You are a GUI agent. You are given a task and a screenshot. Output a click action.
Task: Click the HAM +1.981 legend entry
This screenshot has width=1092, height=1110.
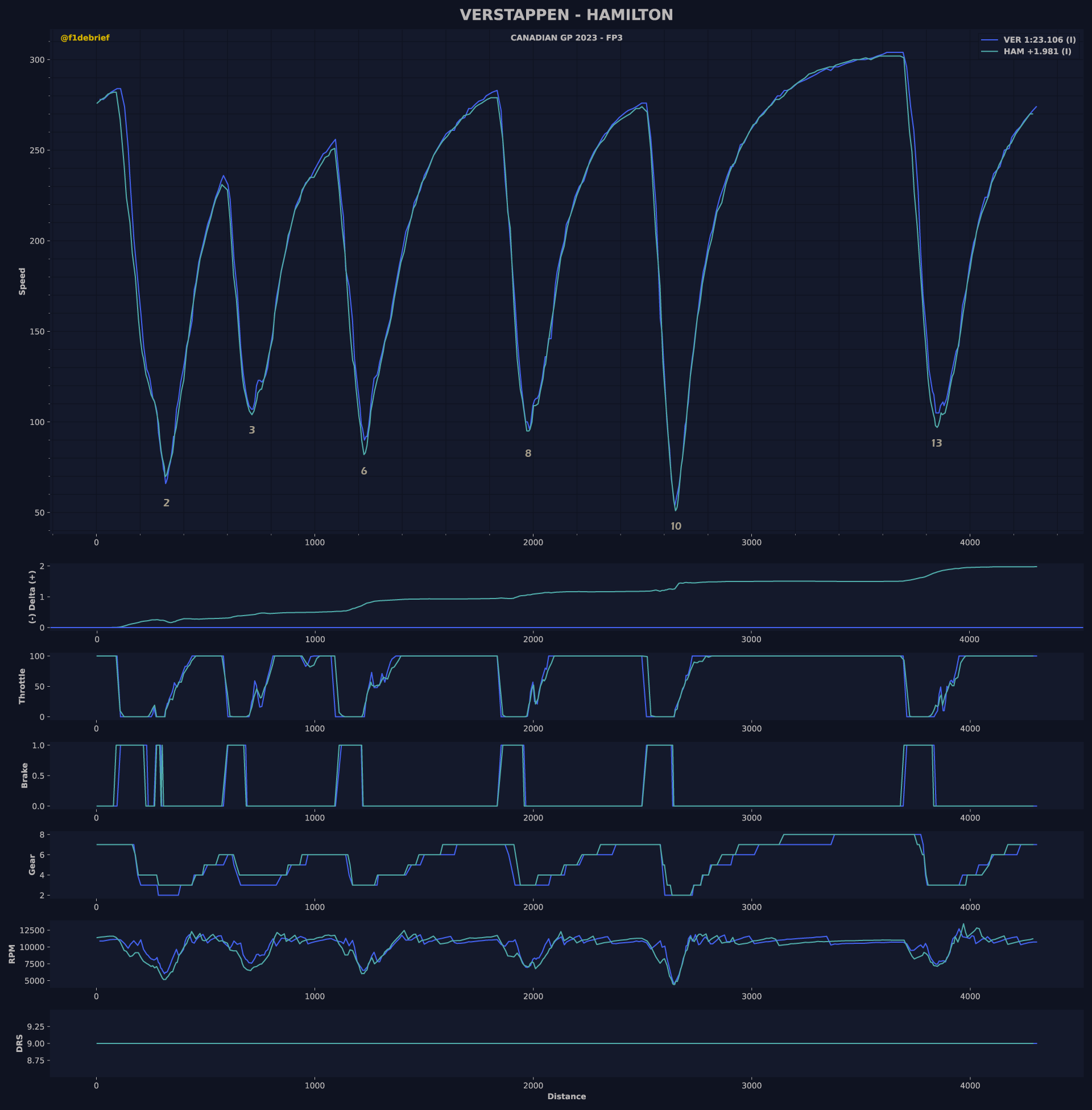1037,52
